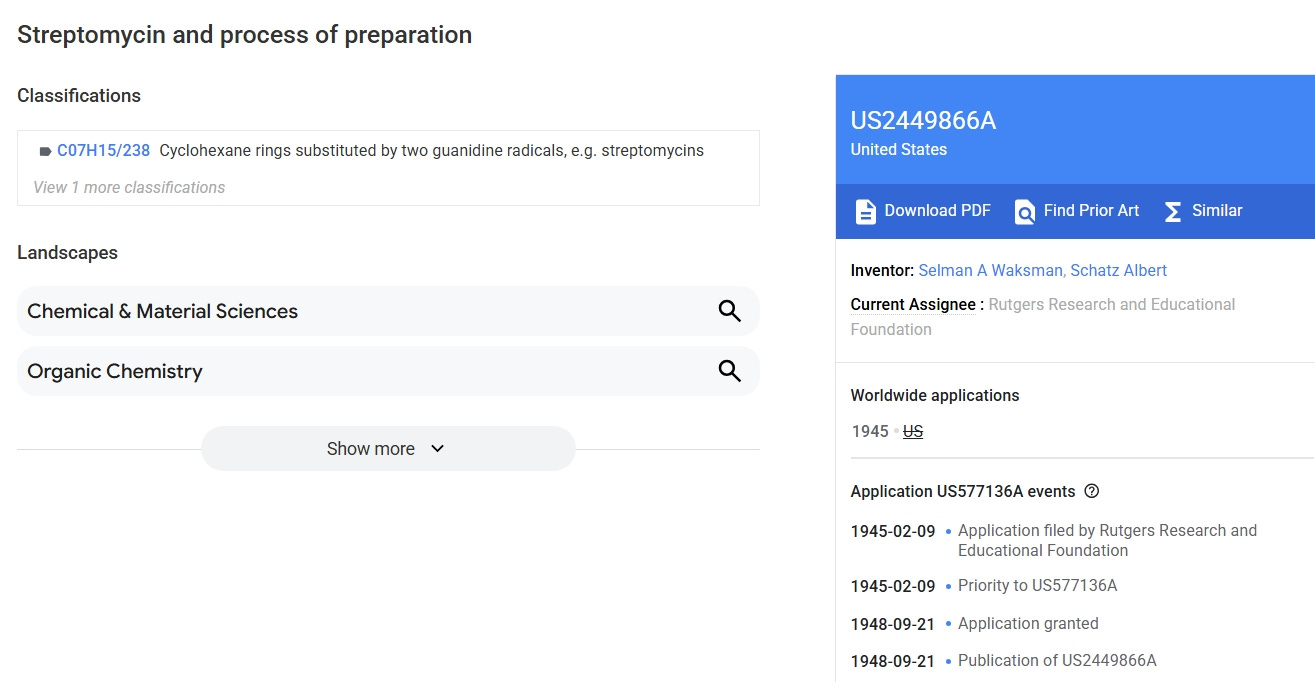Search Organic Chemistry landscape magnifier icon
The image size is (1315, 682).
[x=730, y=371]
